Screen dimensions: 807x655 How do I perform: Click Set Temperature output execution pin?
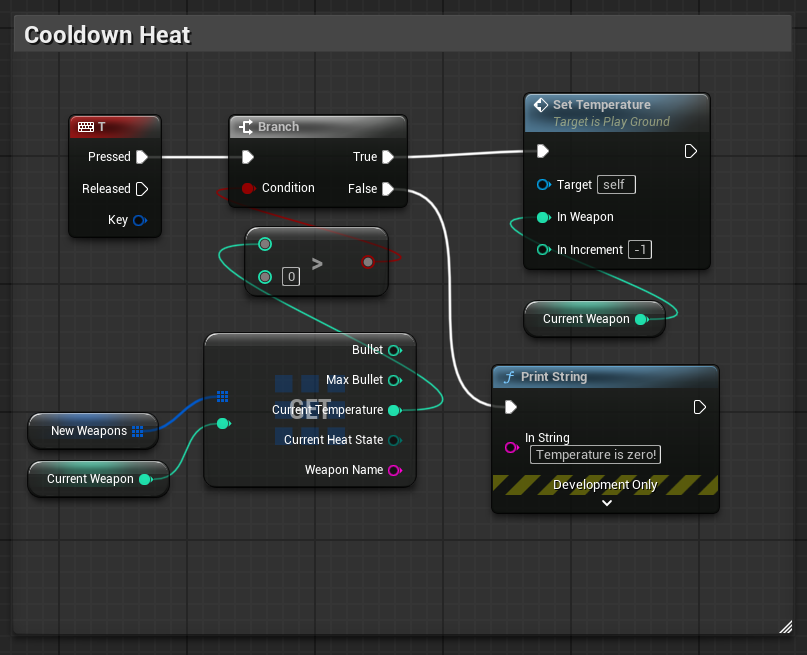(x=691, y=151)
